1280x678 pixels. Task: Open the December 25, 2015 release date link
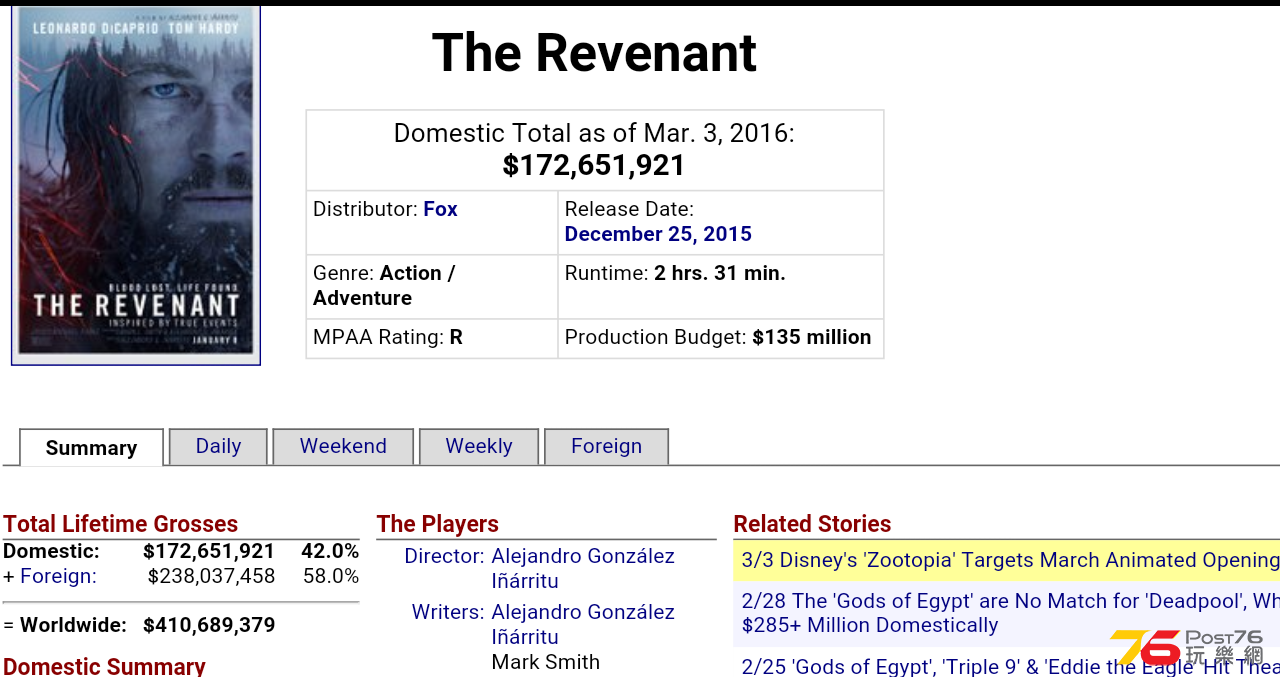[658, 234]
